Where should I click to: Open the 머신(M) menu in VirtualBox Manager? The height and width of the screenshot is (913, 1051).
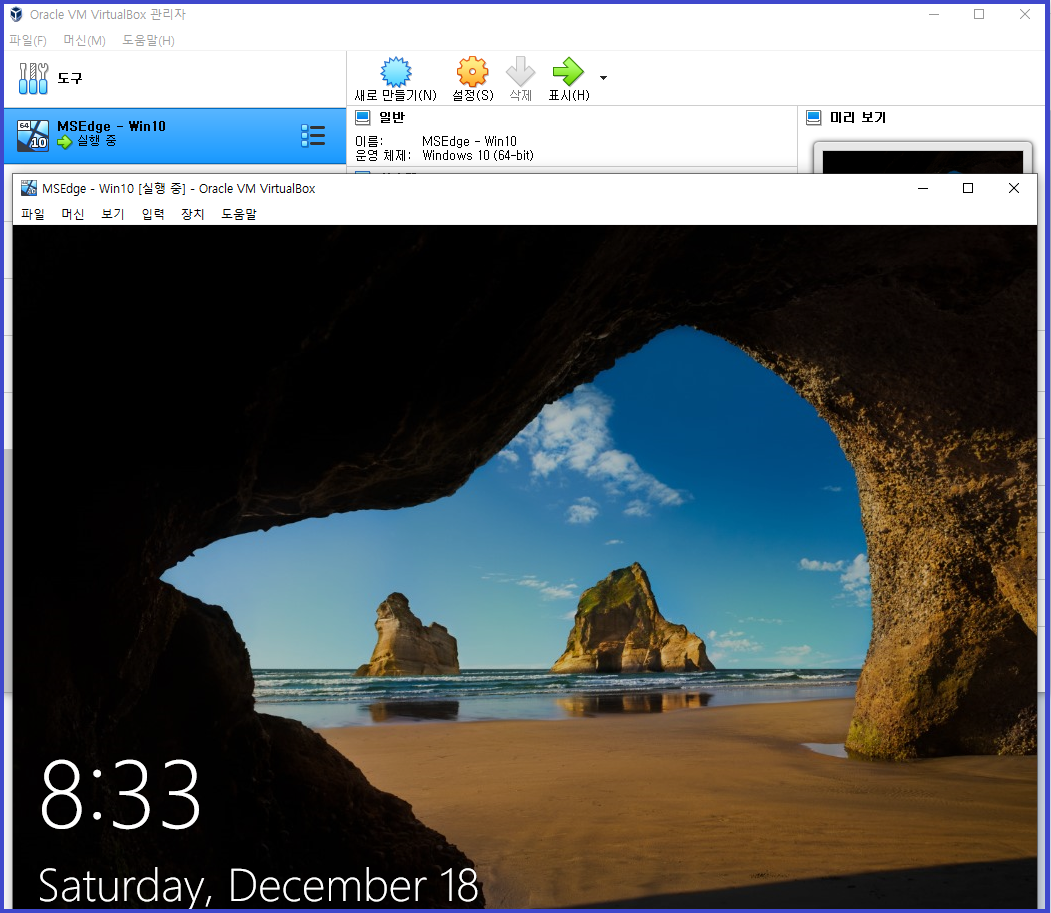point(84,40)
